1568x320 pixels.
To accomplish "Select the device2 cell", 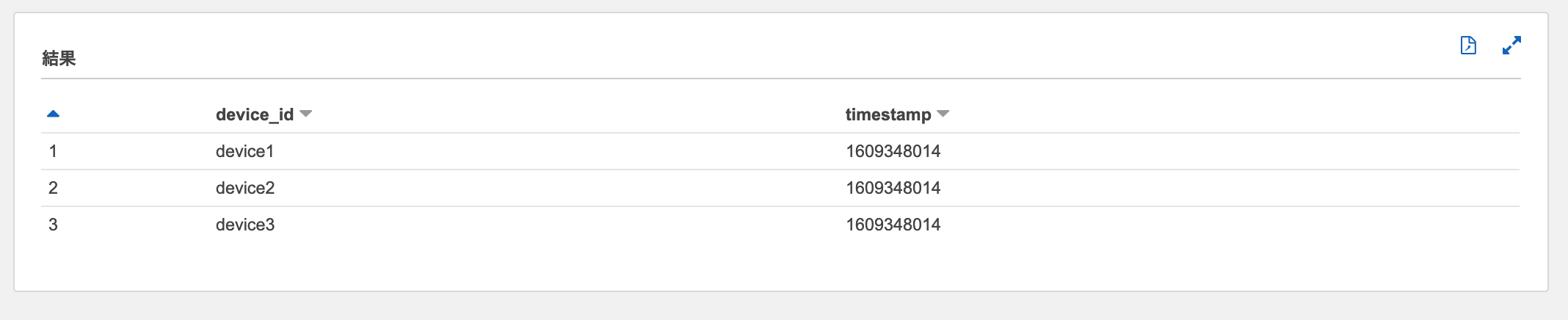I will (x=244, y=188).
